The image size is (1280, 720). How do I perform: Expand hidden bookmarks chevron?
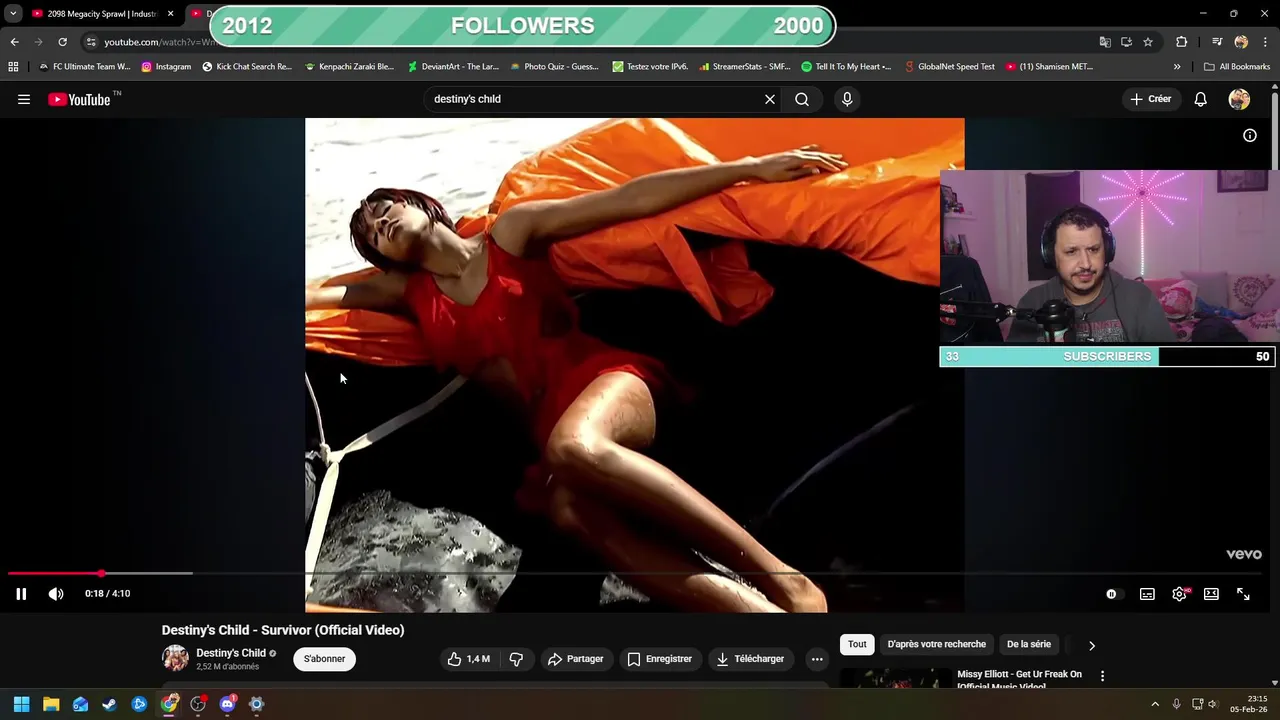point(1177,67)
